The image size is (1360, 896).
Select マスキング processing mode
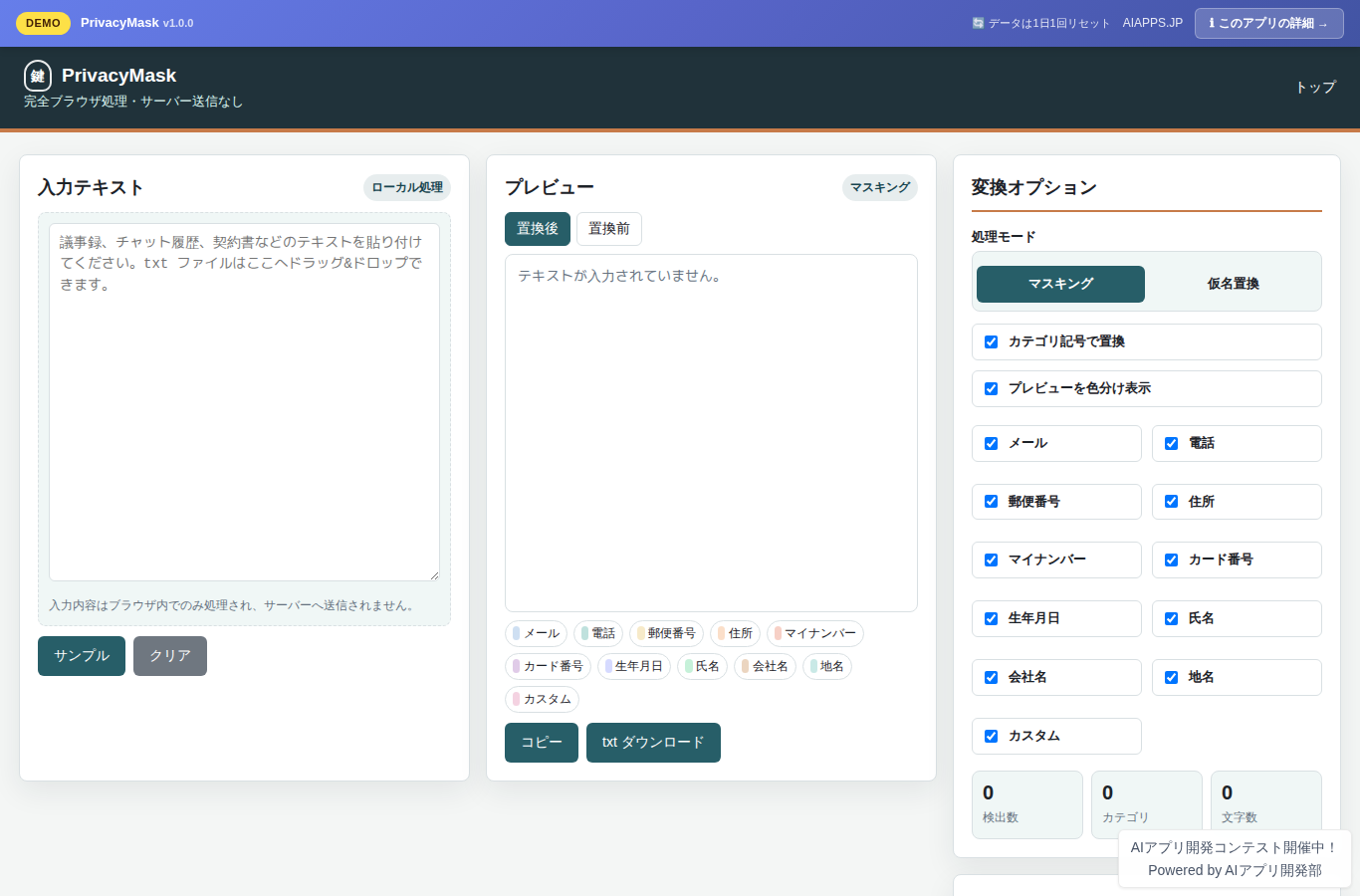click(1060, 284)
